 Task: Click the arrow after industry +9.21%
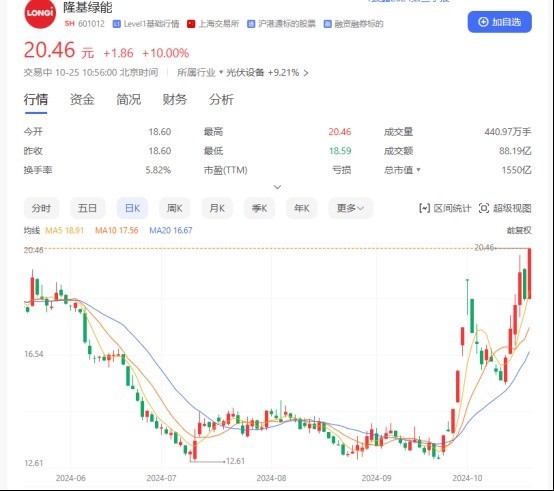(306, 73)
